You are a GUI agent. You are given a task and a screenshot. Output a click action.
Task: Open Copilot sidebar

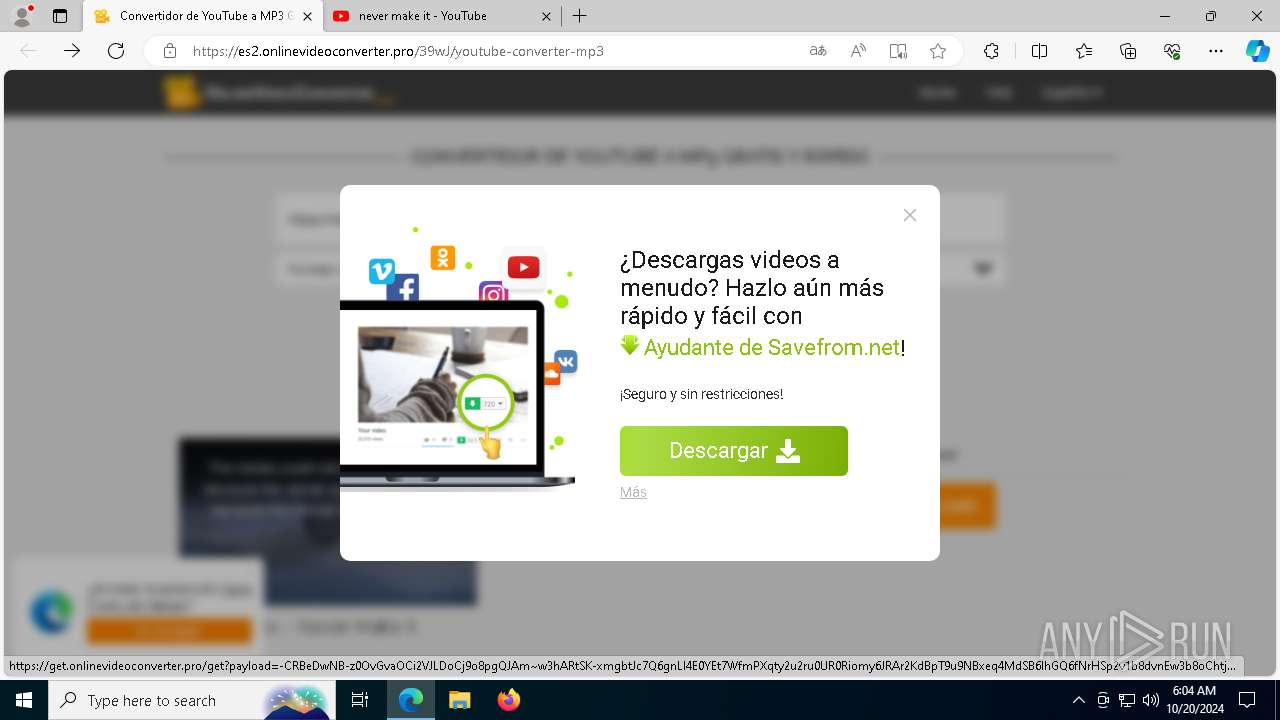point(1257,51)
